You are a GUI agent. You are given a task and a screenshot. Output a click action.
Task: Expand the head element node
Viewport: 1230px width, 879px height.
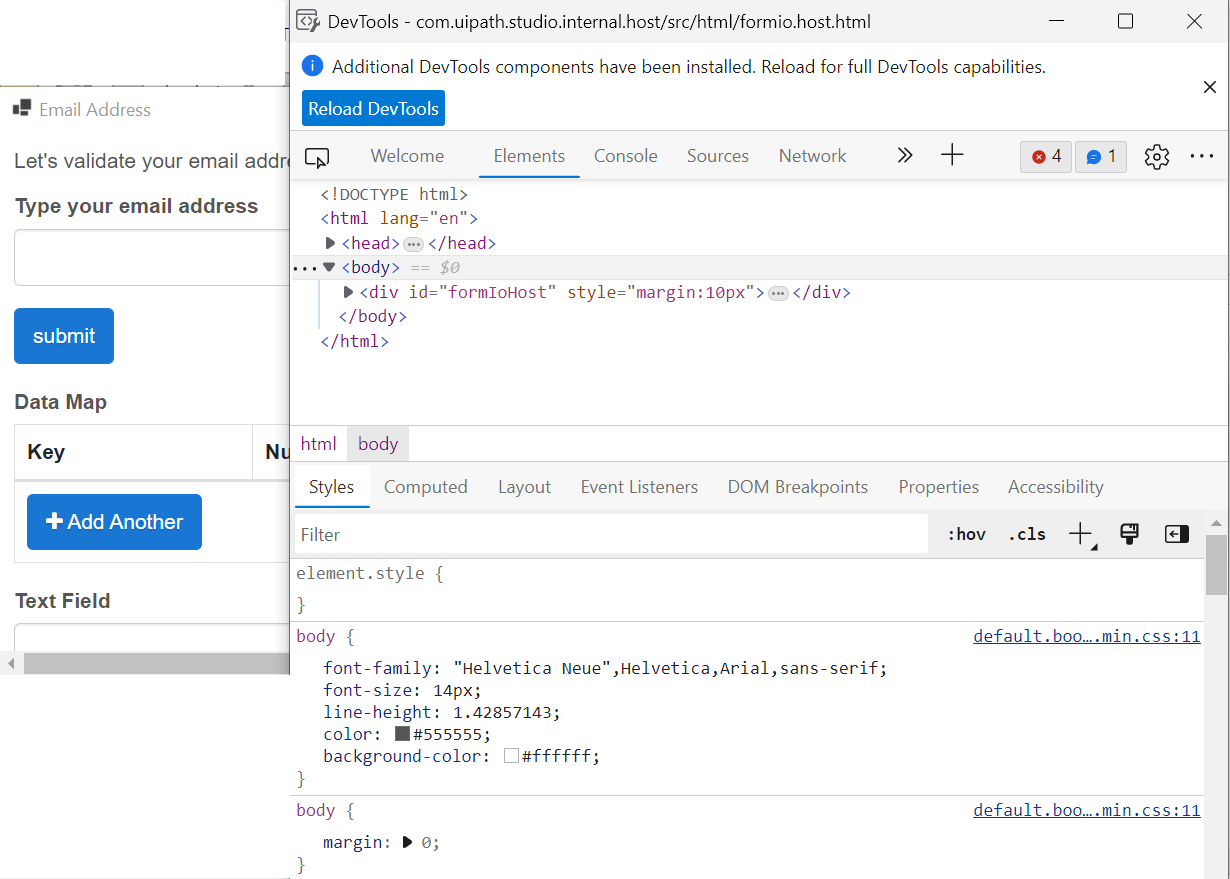click(331, 243)
